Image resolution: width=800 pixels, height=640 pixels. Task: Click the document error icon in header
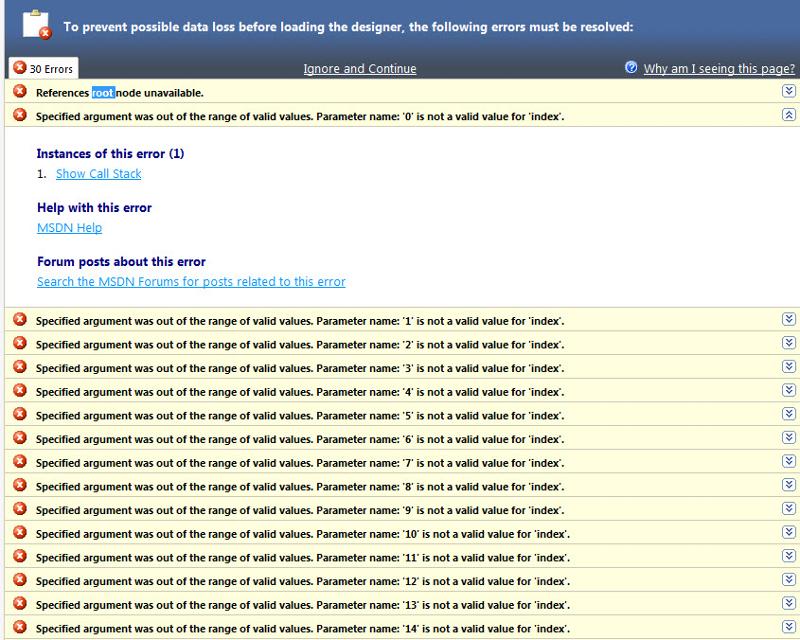[37, 24]
